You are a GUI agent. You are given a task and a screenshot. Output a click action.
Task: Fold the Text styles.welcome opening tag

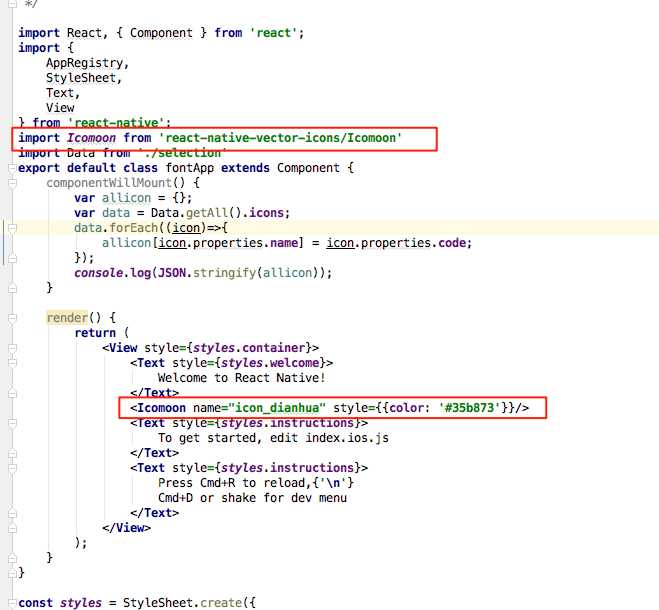tap(12, 363)
